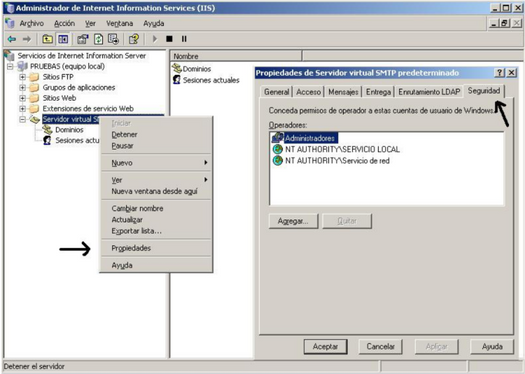Click the Extensiones de servicio Web folder icon
The width and height of the screenshot is (525, 374).
(34, 109)
